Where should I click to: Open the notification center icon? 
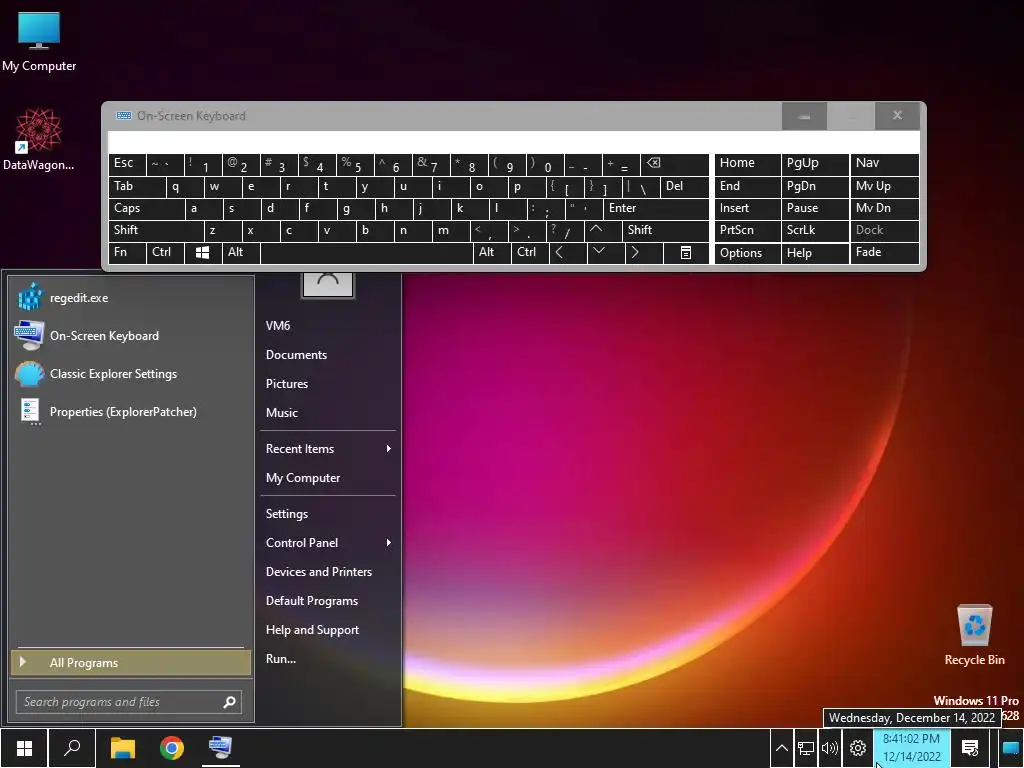(x=970, y=748)
